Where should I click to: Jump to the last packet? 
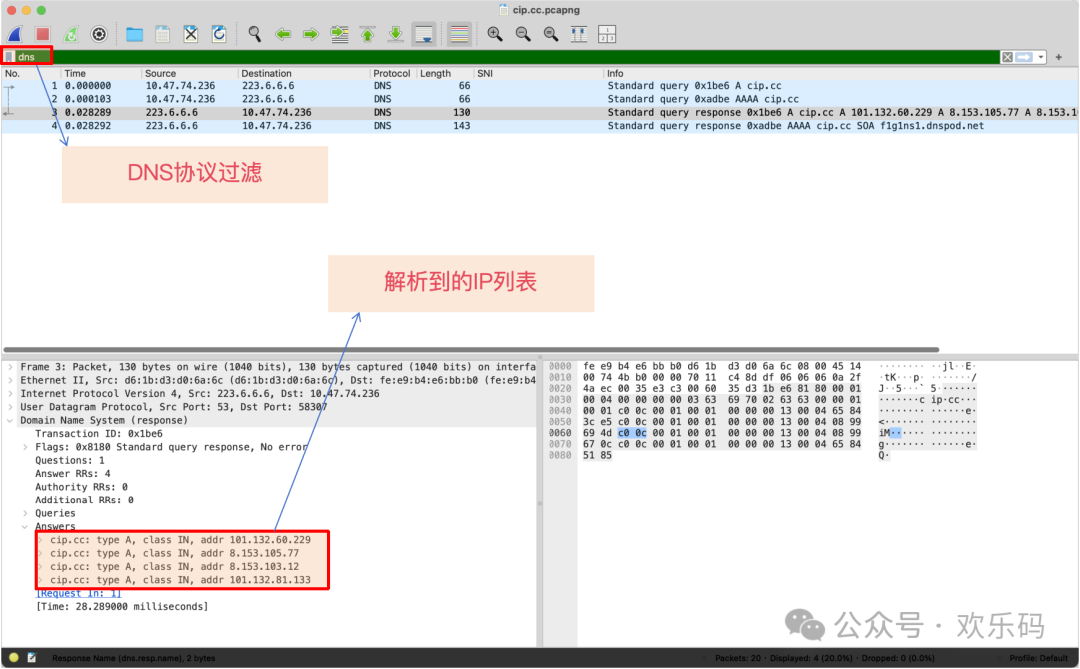(x=395, y=34)
